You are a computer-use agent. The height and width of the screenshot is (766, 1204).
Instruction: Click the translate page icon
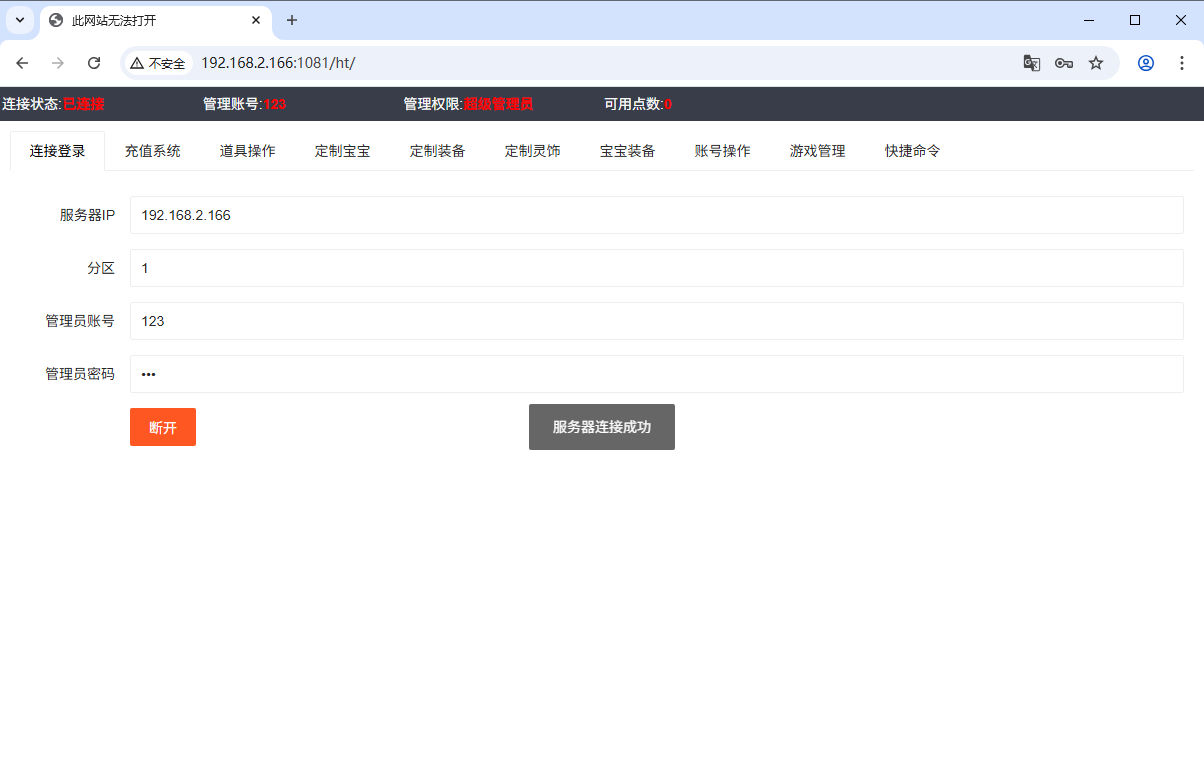point(1032,63)
